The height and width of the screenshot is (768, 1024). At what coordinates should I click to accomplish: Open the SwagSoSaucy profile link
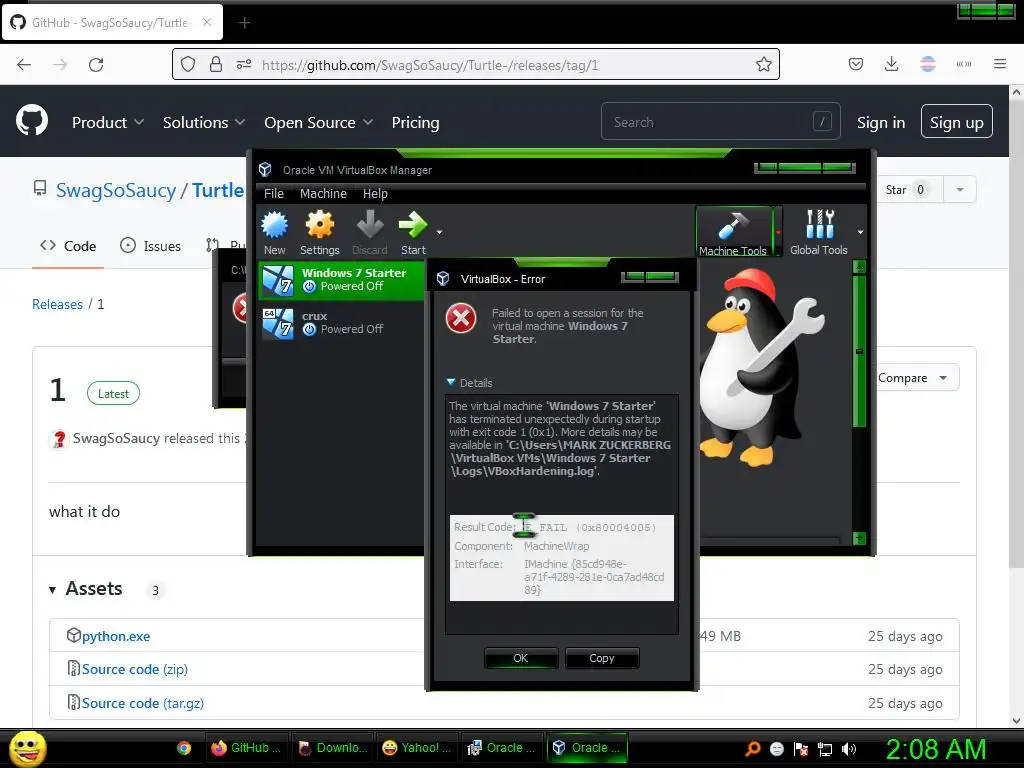(116, 190)
